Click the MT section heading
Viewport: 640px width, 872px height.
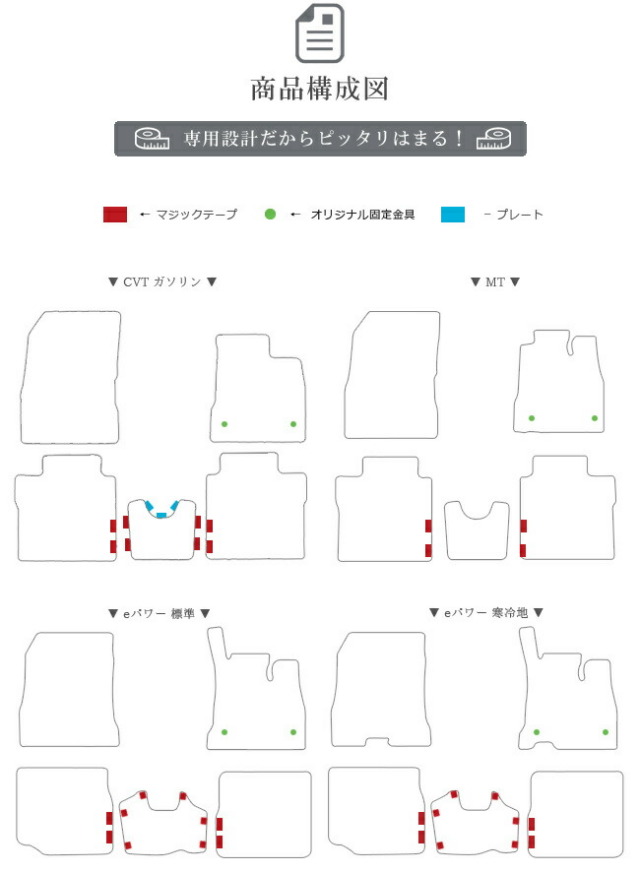coord(495,282)
